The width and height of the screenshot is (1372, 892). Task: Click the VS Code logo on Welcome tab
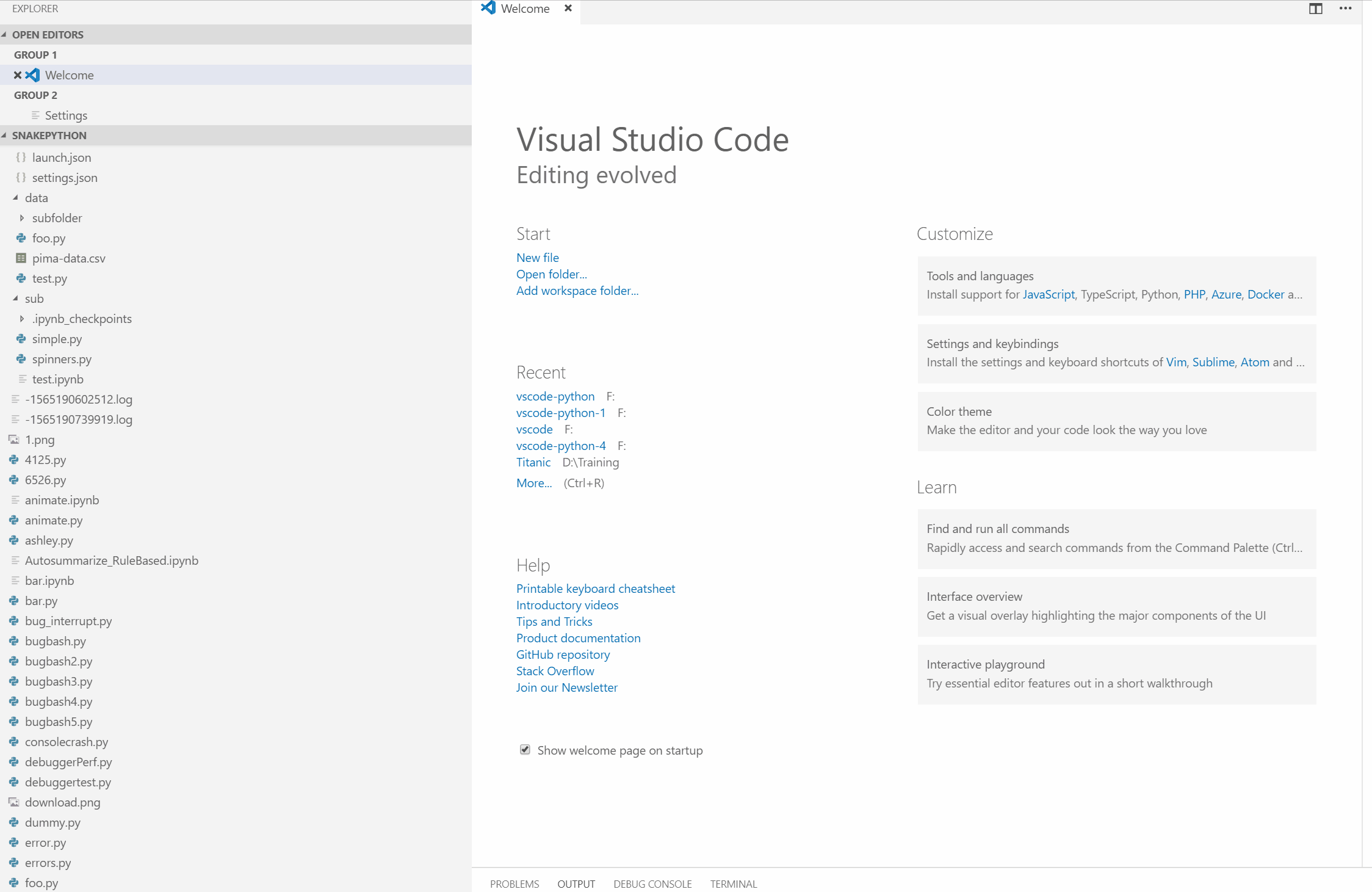[488, 8]
